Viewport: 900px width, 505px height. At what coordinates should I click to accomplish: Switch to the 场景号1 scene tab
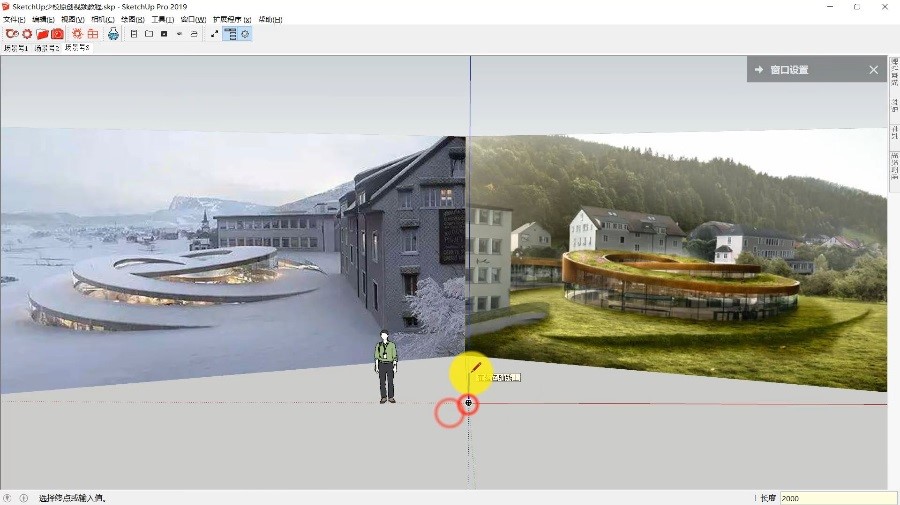(16, 47)
